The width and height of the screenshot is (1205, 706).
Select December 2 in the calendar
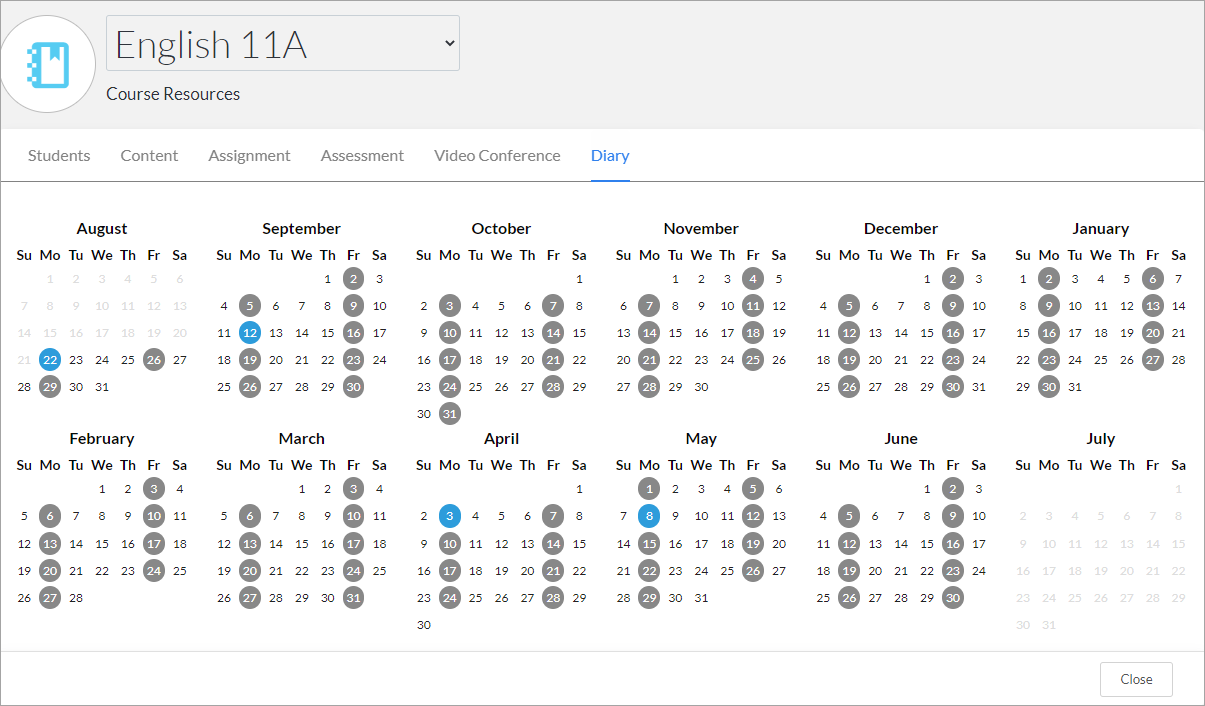[953, 279]
